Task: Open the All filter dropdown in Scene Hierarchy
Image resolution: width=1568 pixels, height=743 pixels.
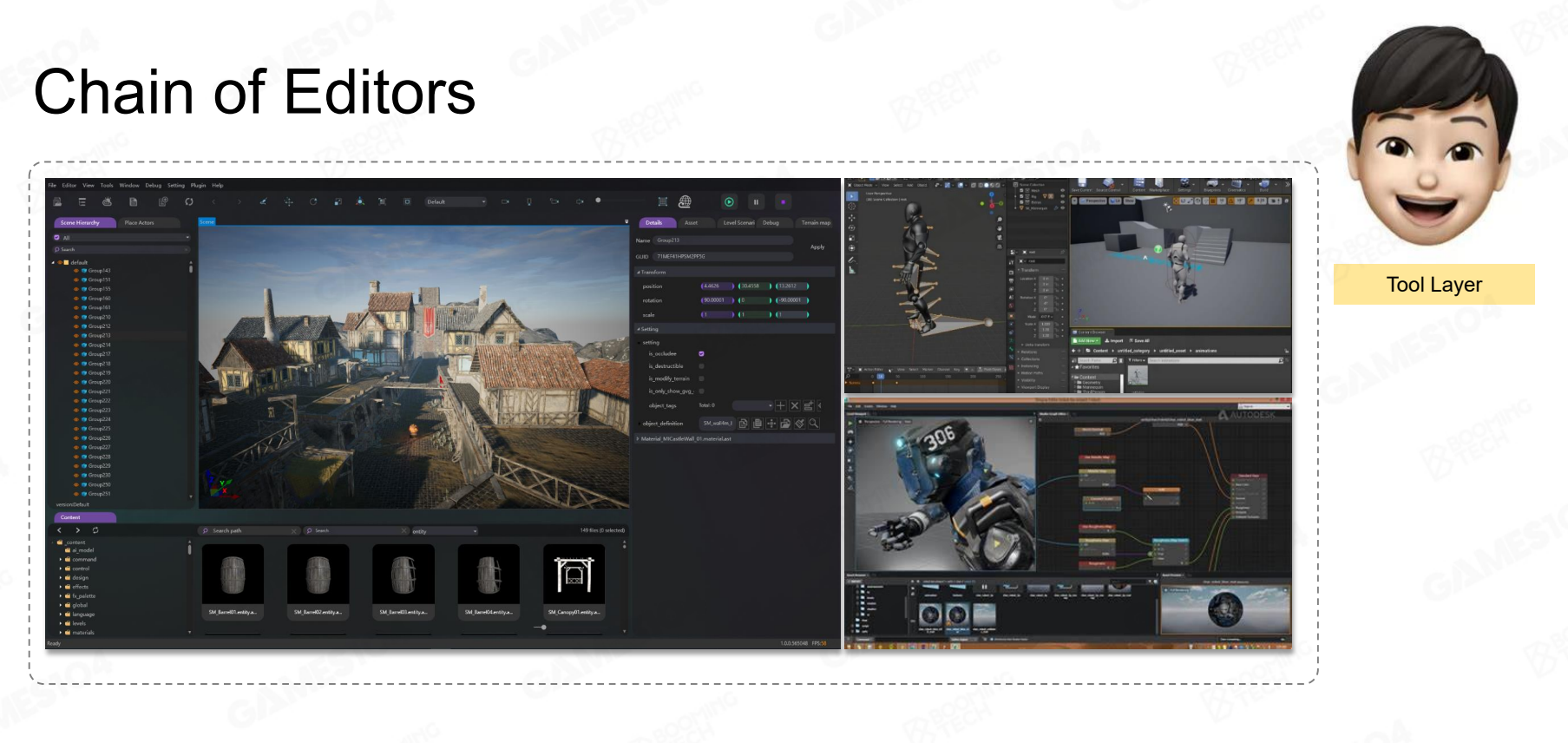Action: pyautogui.click(x=121, y=238)
